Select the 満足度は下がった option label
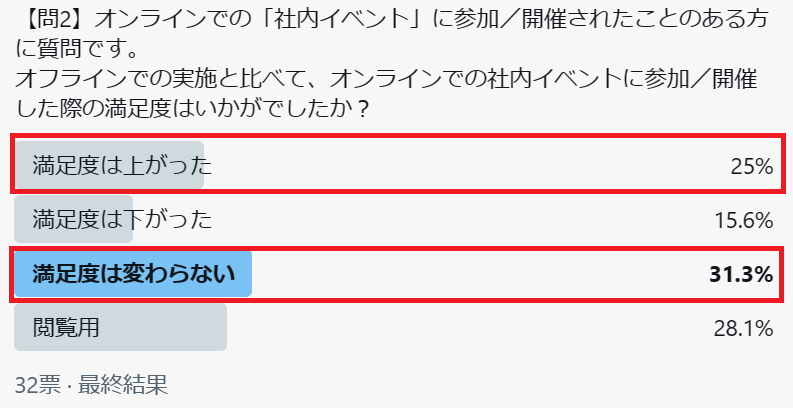This screenshot has width=793, height=408. tap(122, 220)
